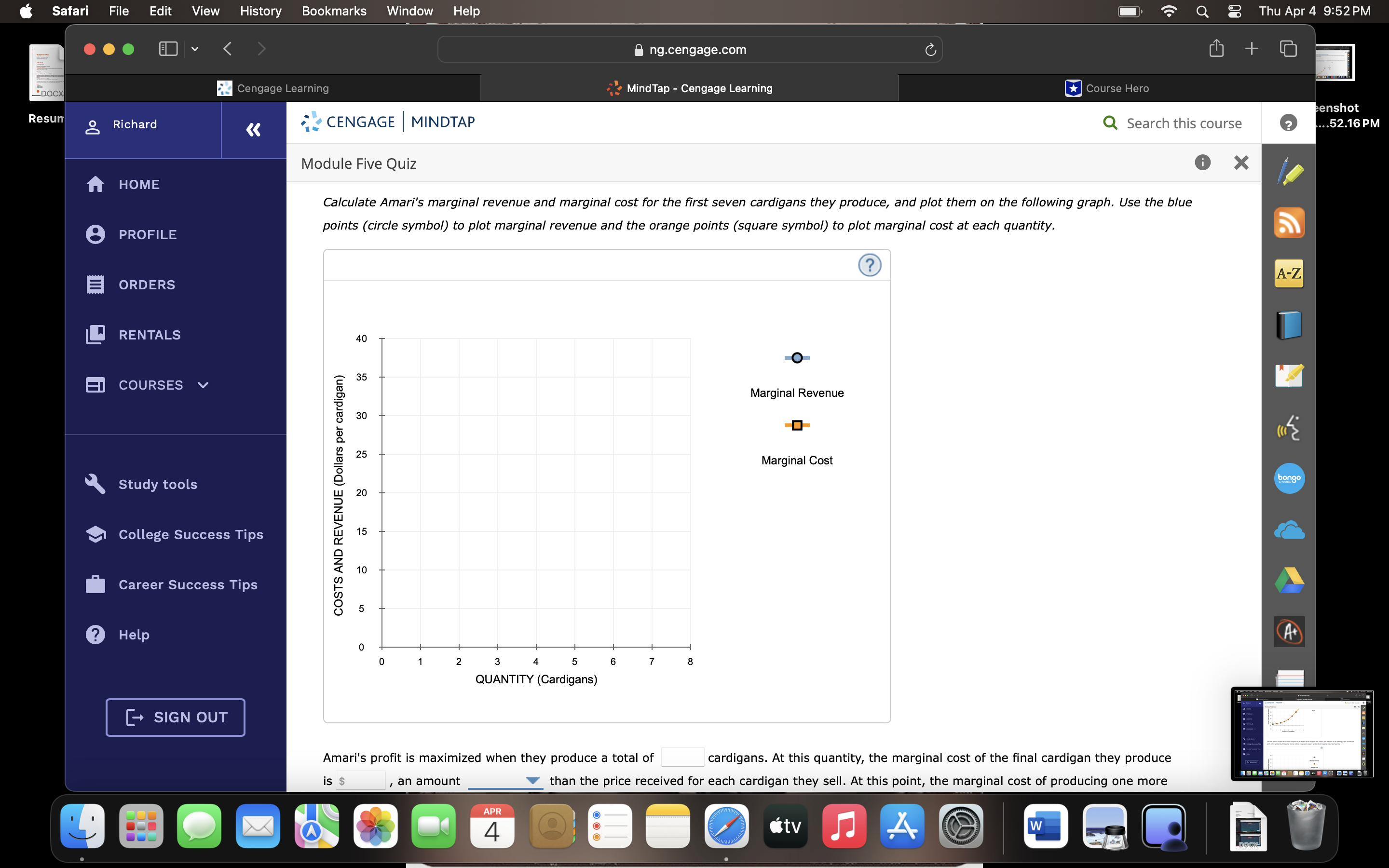Open the A-Z dictionary tool
Screen dimensions: 1389x868
pos(1290,274)
